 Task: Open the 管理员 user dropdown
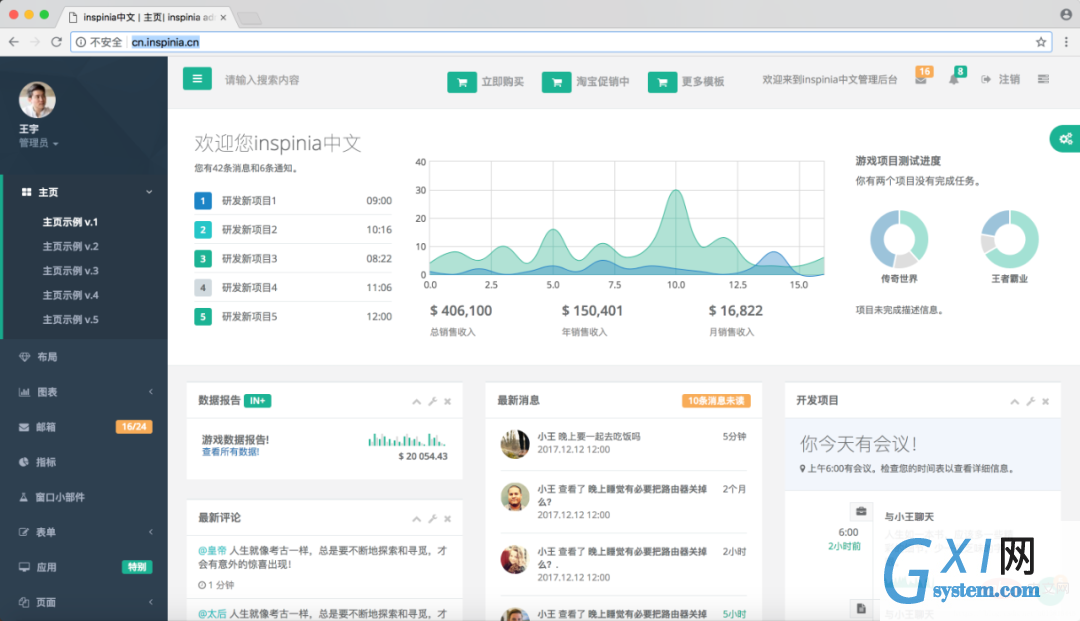[39, 143]
